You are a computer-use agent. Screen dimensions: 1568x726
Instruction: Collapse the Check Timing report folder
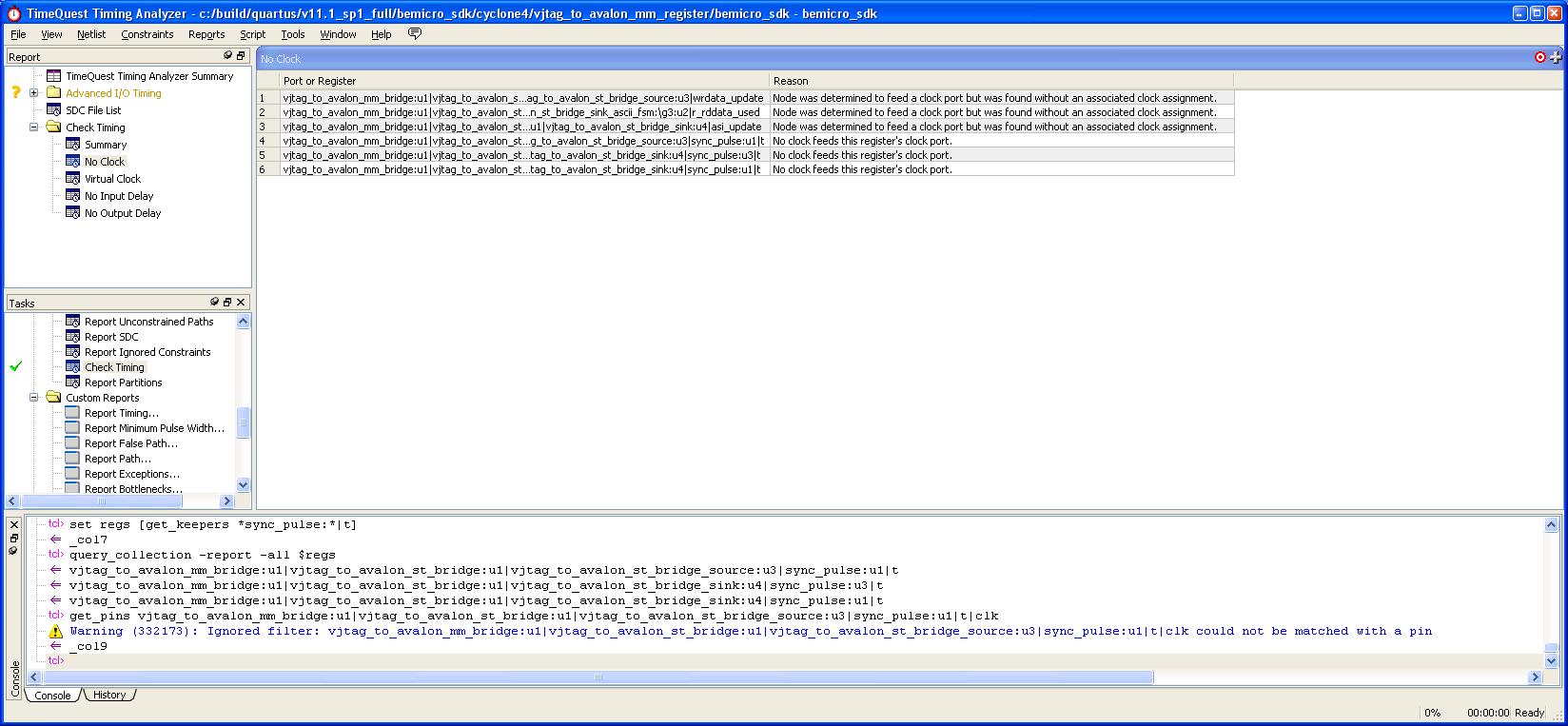[x=34, y=128]
